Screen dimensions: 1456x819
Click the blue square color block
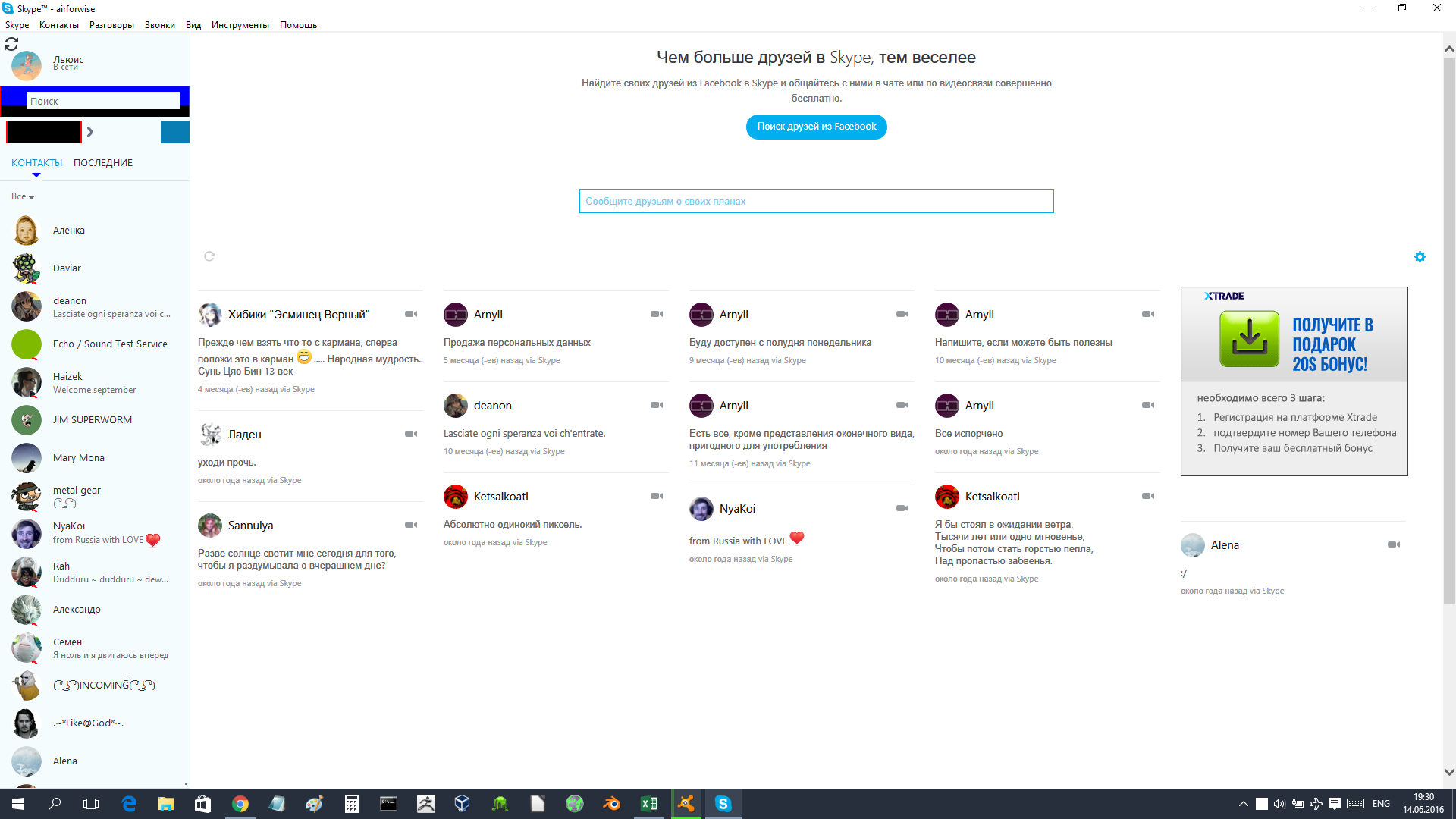(174, 132)
